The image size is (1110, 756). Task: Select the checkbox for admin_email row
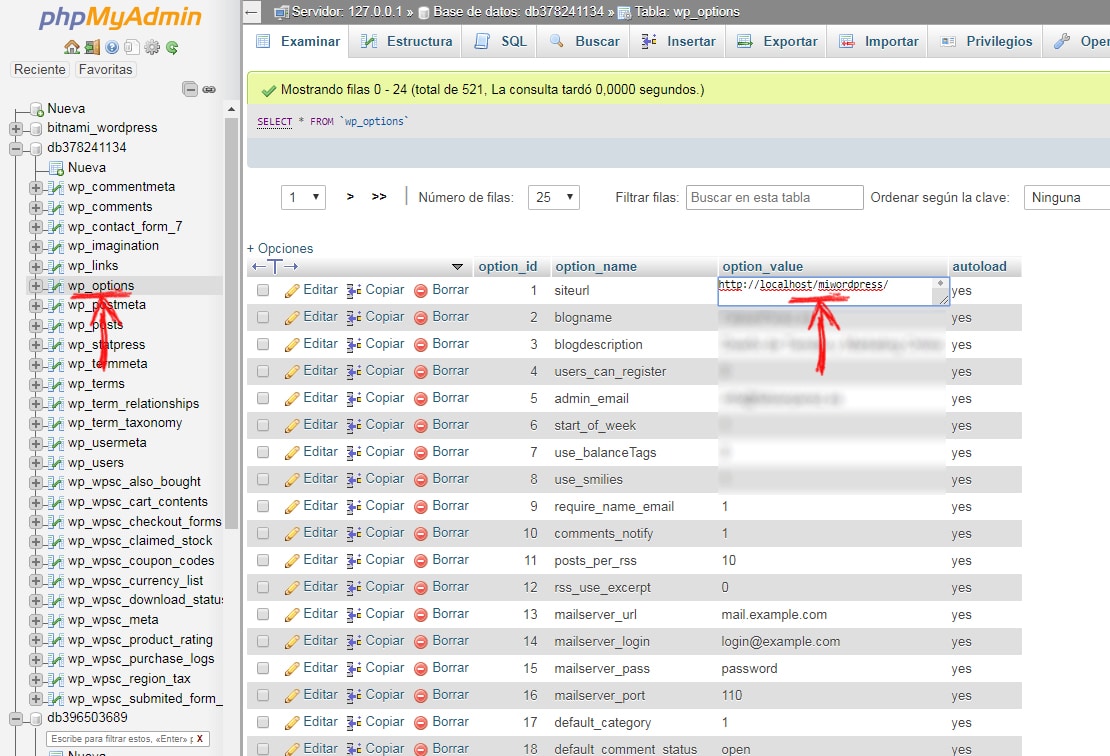tap(263, 398)
